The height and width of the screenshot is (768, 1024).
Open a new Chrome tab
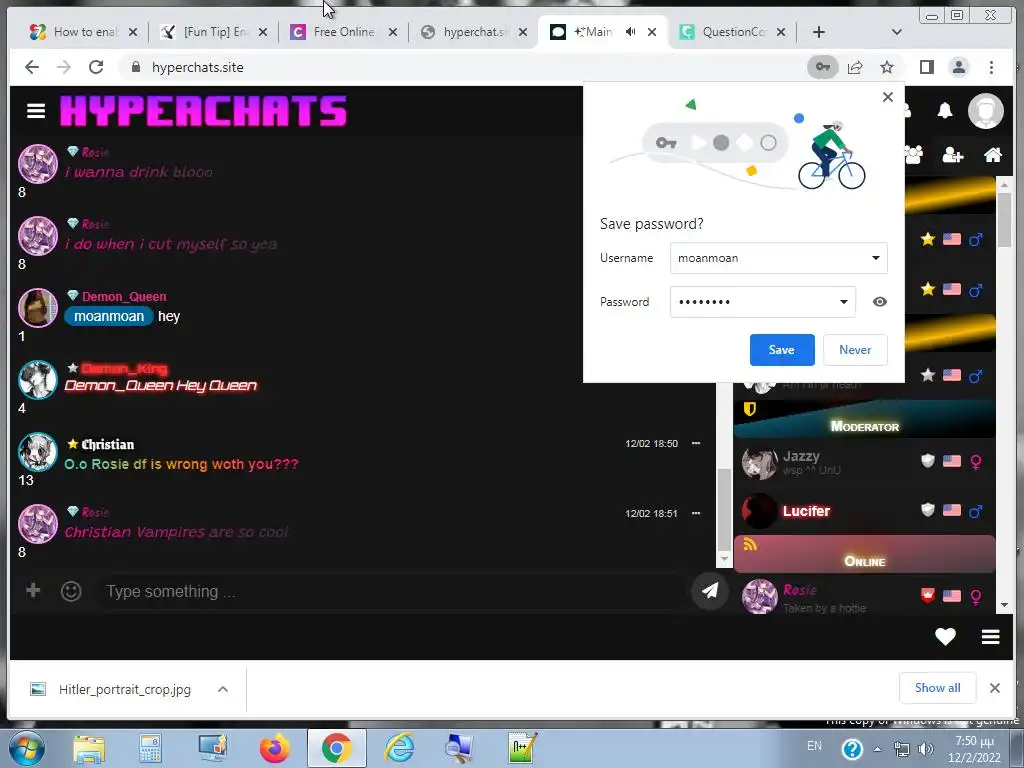pos(819,31)
